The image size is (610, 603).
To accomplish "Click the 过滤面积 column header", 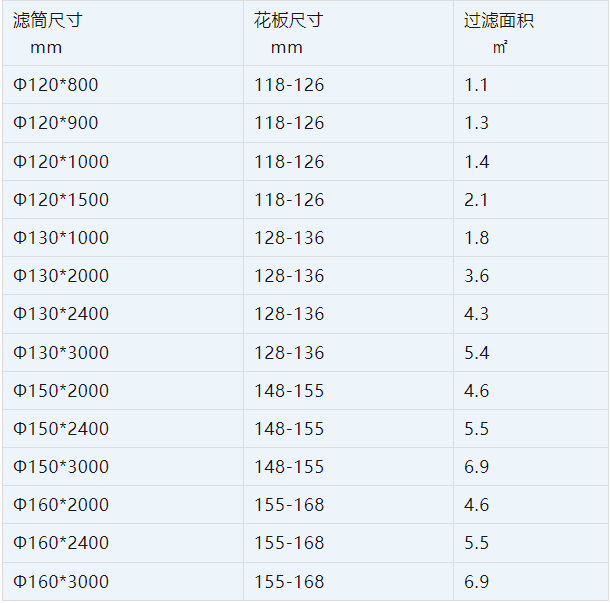I will tap(499, 21).
